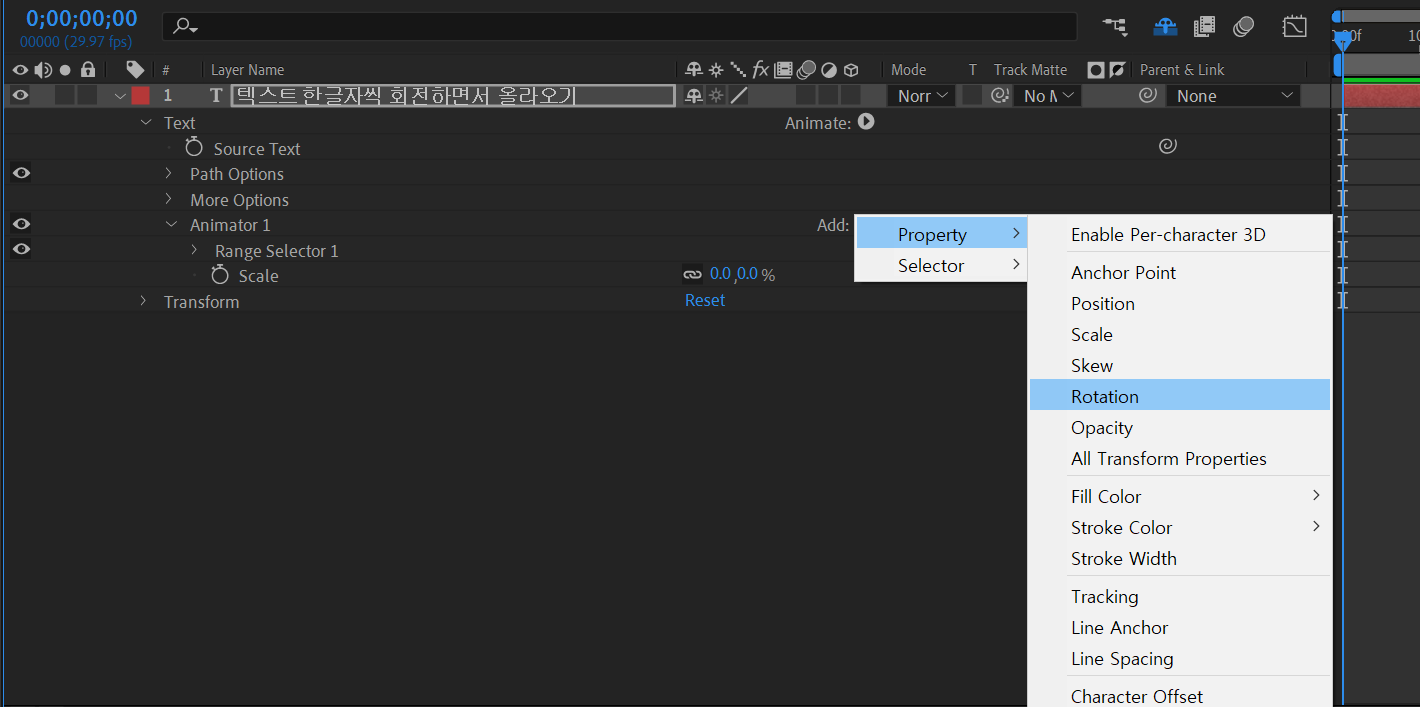Click the Quality column header icon
Image resolution: width=1420 pixels, height=707 pixels.
coord(738,70)
